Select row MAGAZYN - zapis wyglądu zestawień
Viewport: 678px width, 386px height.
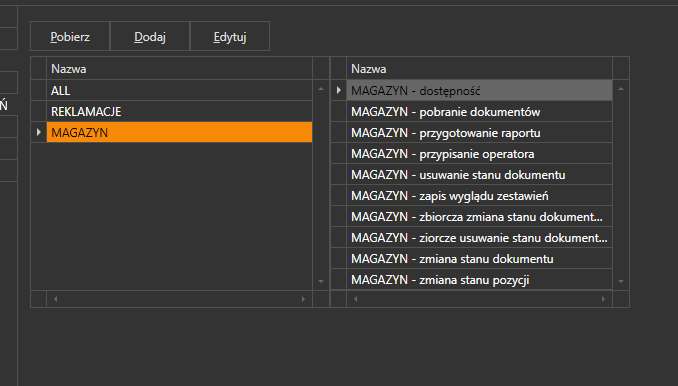[x=479, y=195]
